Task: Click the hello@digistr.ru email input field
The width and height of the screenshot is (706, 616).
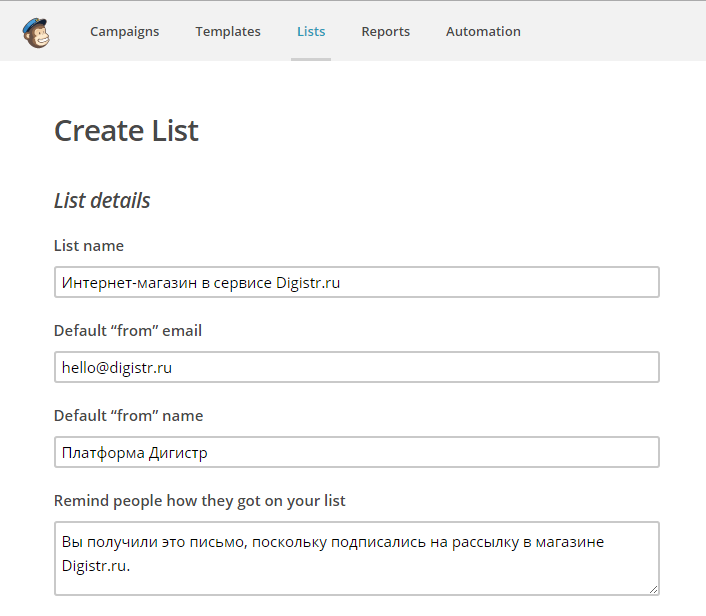Action: pyautogui.click(x=357, y=367)
